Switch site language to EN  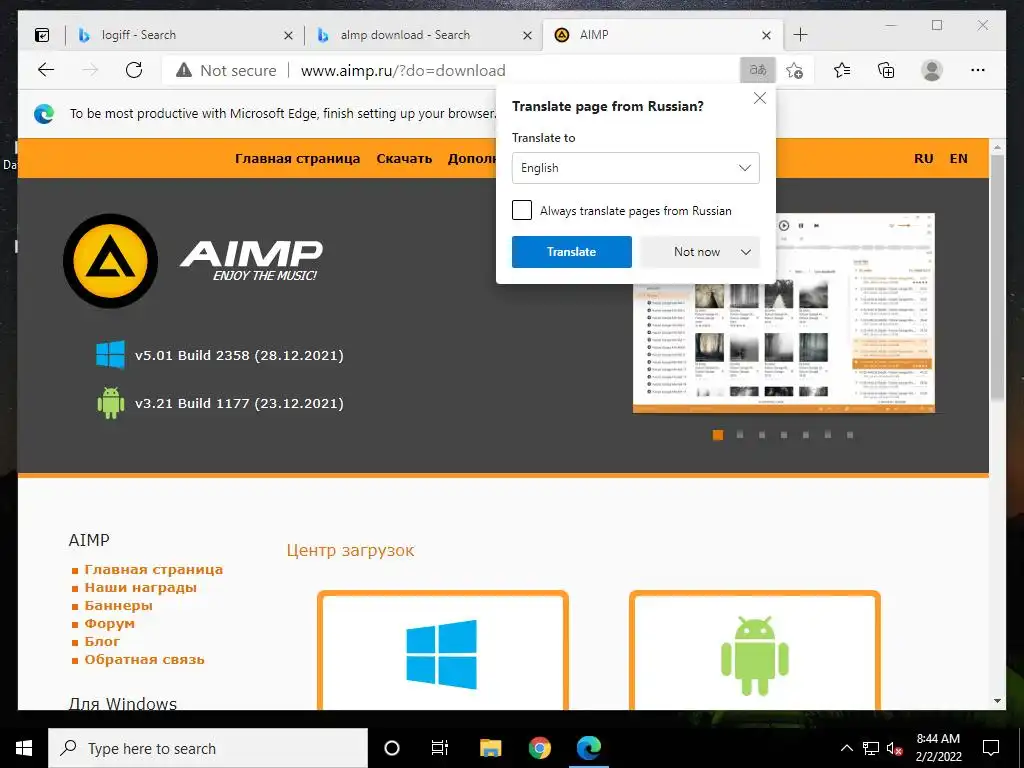pos(959,159)
